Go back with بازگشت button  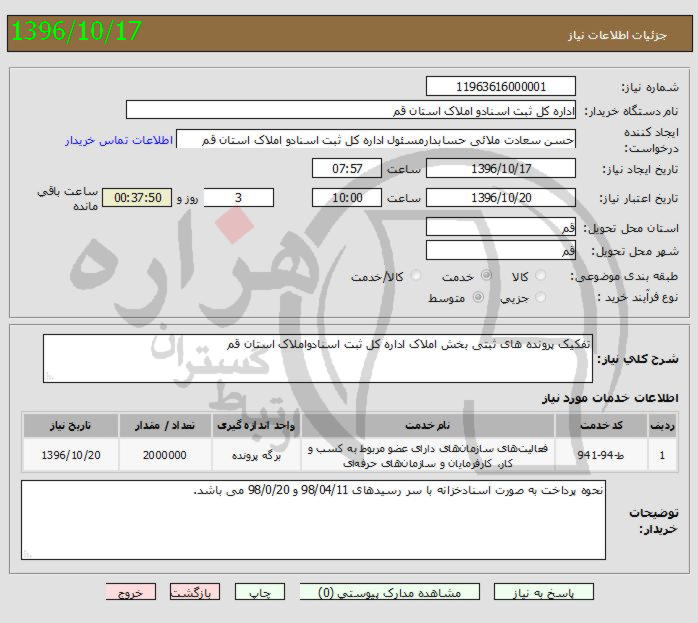tap(195, 592)
